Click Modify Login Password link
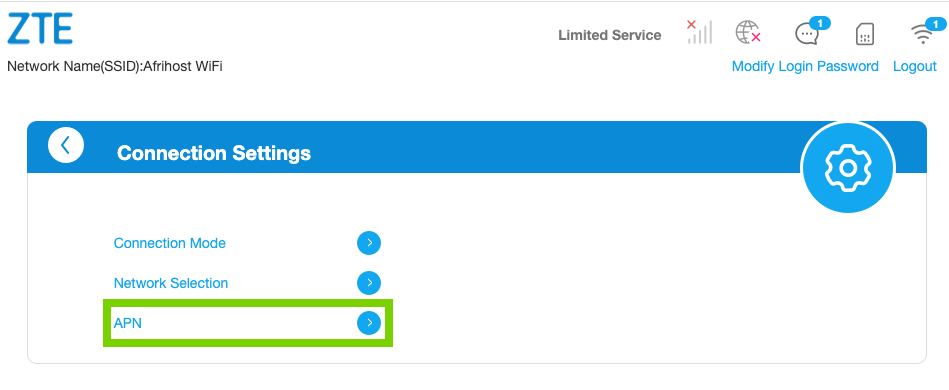The width and height of the screenshot is (949, 390). (805, 67)
